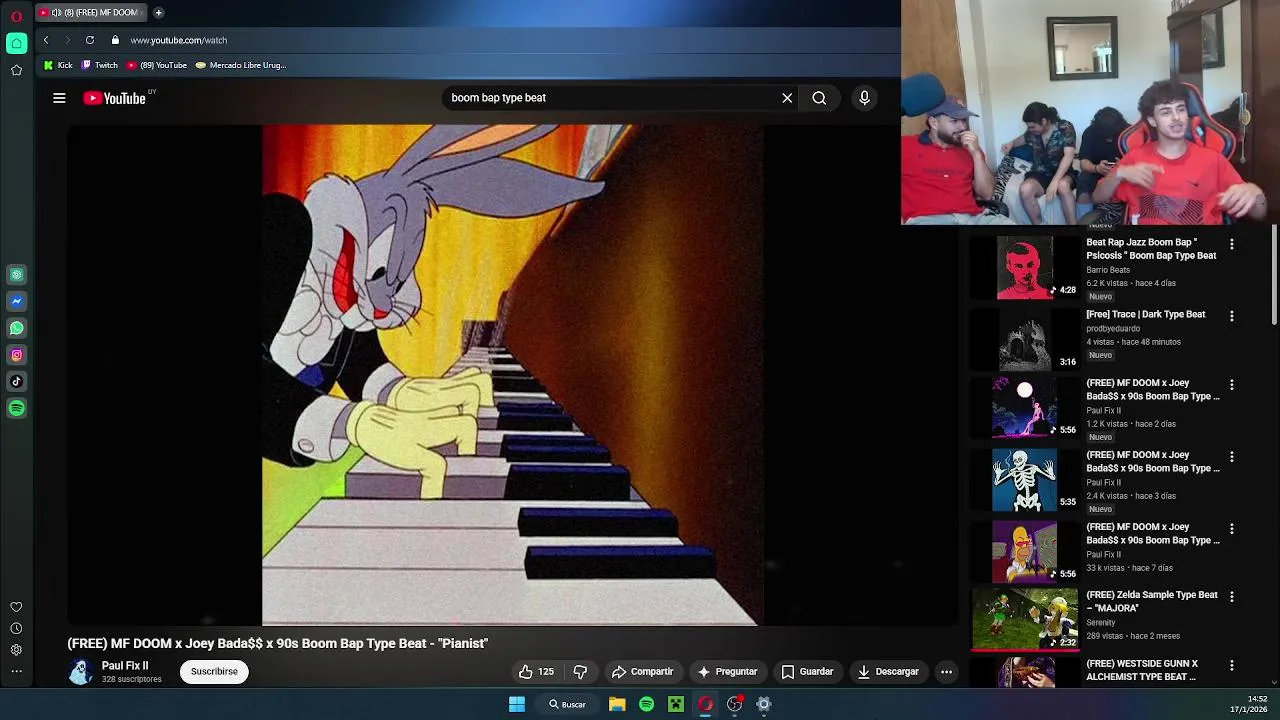Click the www.youtube.com/watch address bar
This screenshot has height=720, width=1280.
179,40
